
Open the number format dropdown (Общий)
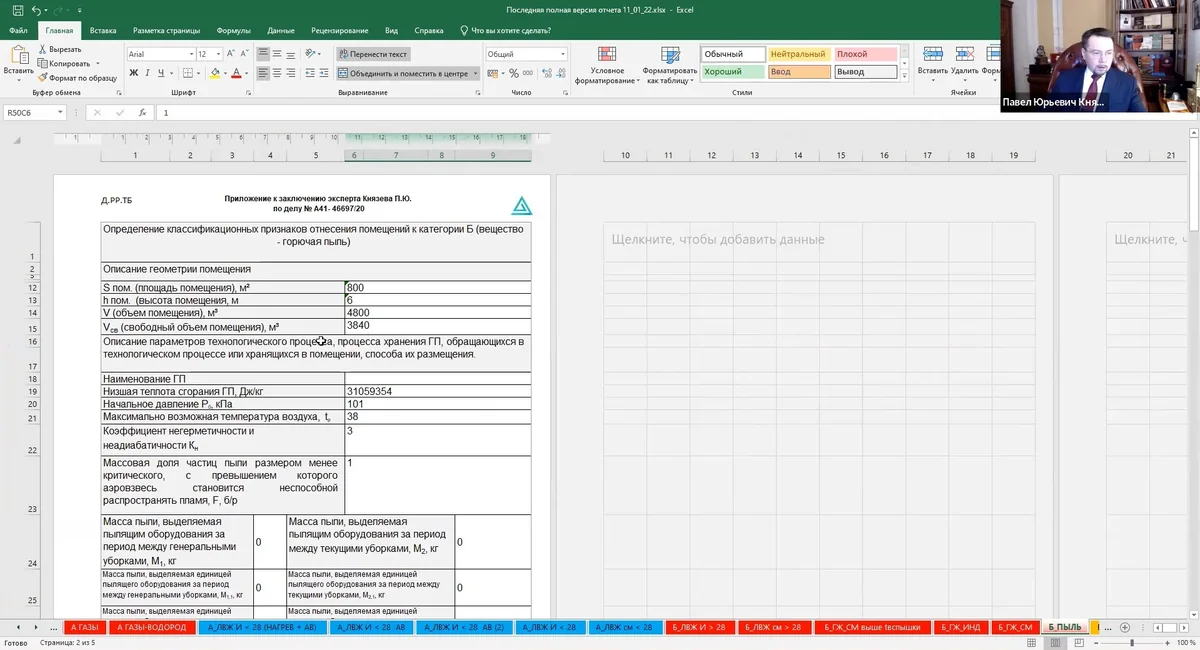coord(563,54)
